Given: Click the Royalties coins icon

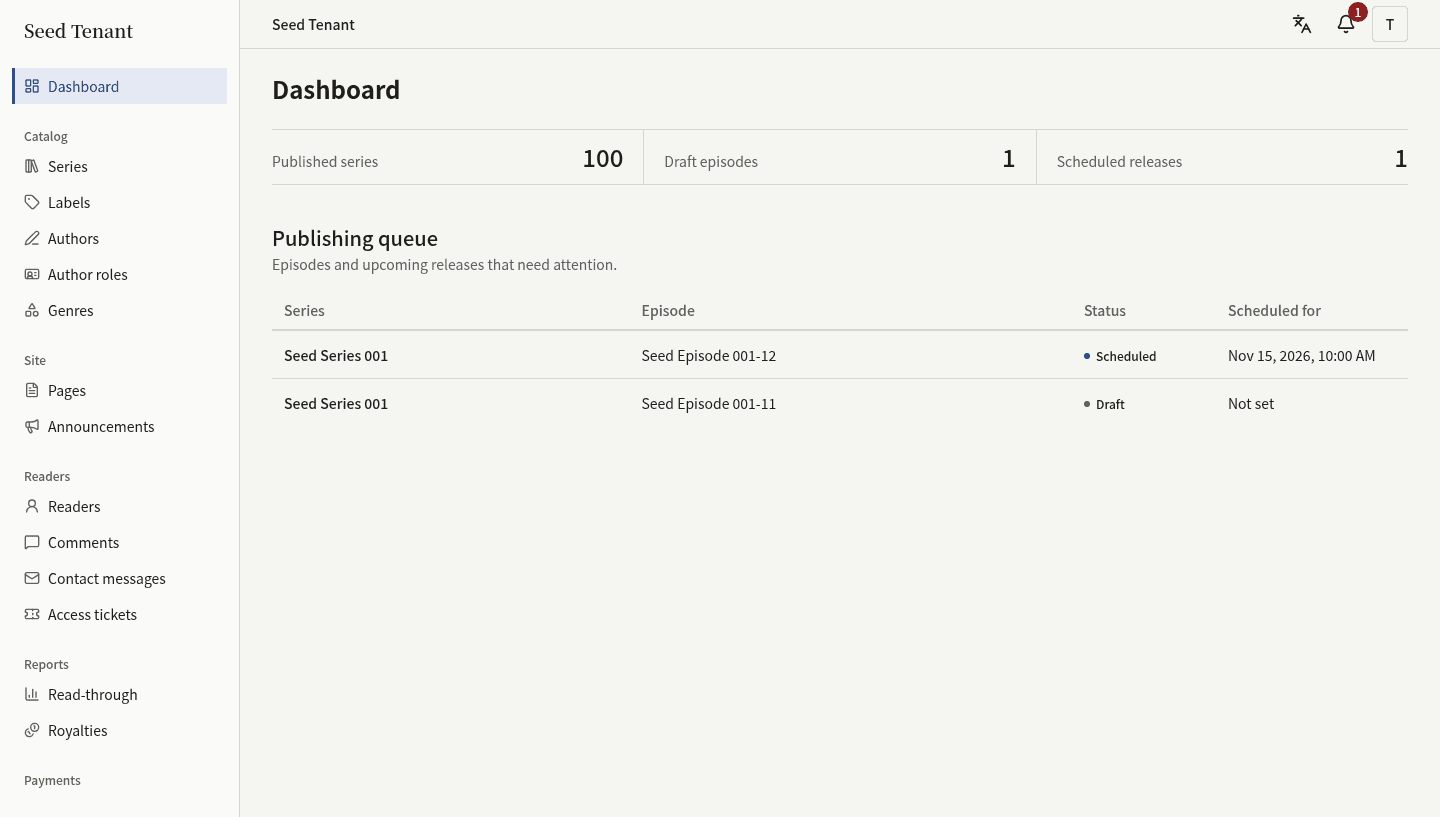Looking at the screenshot, I should point(32,730).
